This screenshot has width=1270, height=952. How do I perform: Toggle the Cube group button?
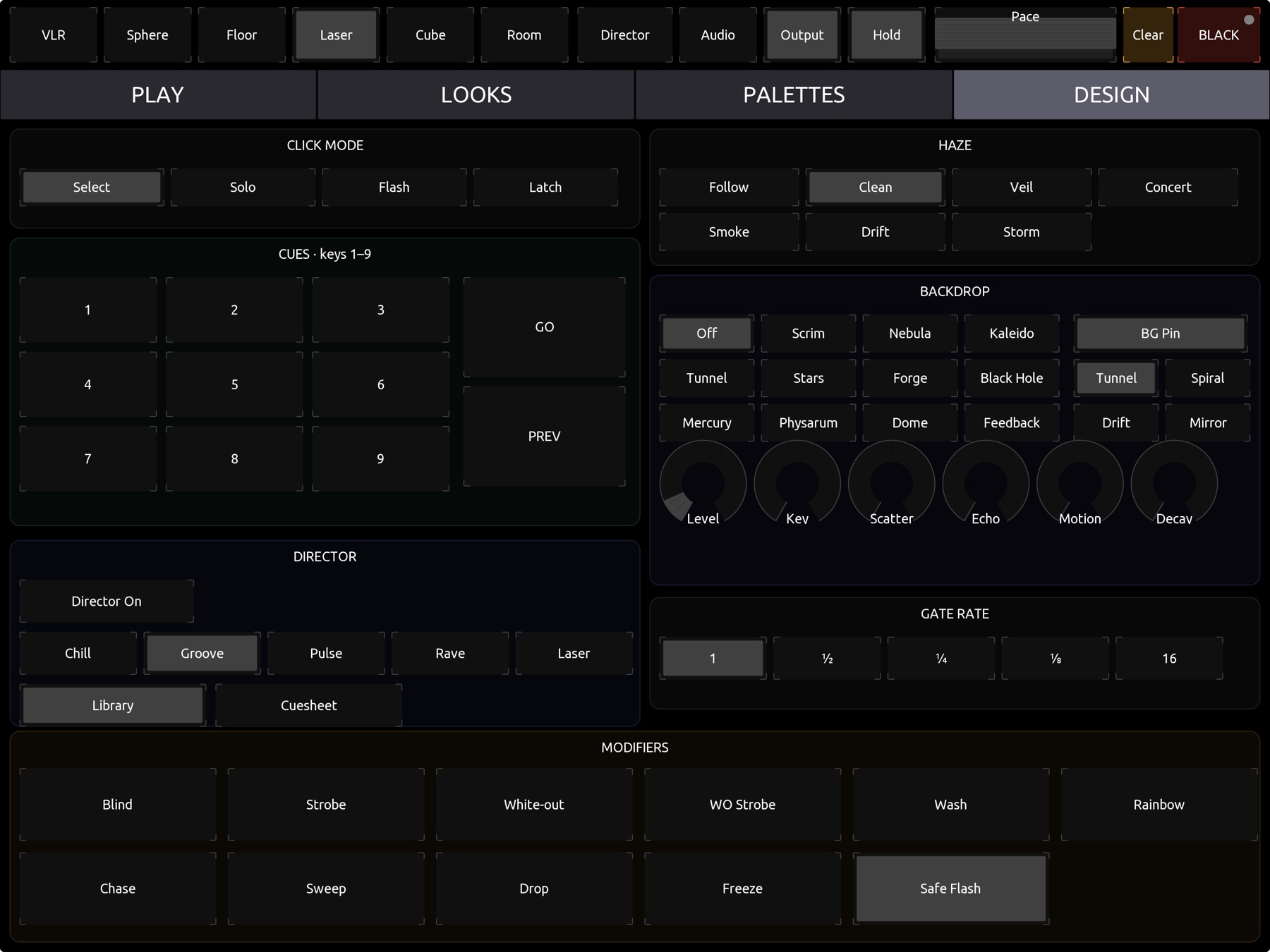pos(430,35)
